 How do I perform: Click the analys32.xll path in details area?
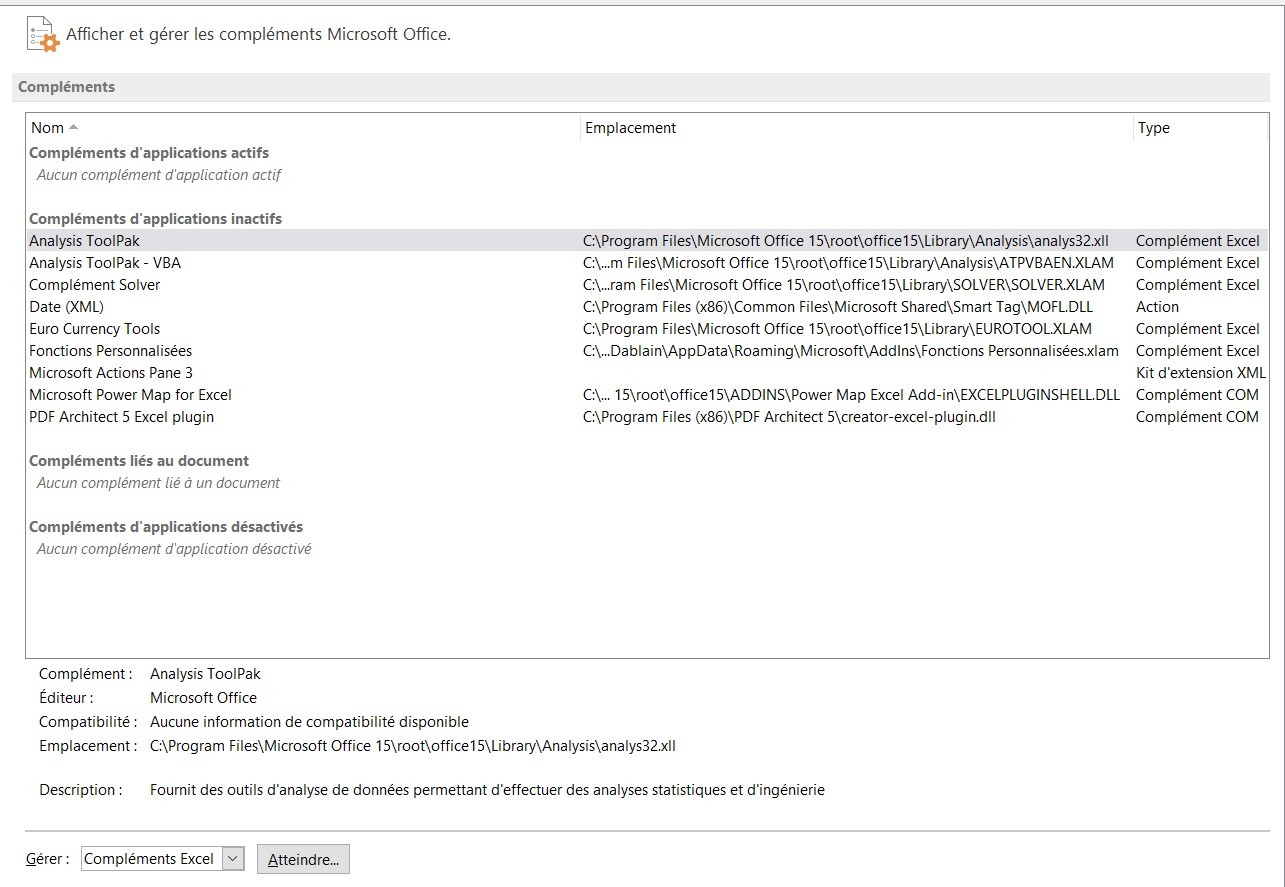[x=413, y=746]
